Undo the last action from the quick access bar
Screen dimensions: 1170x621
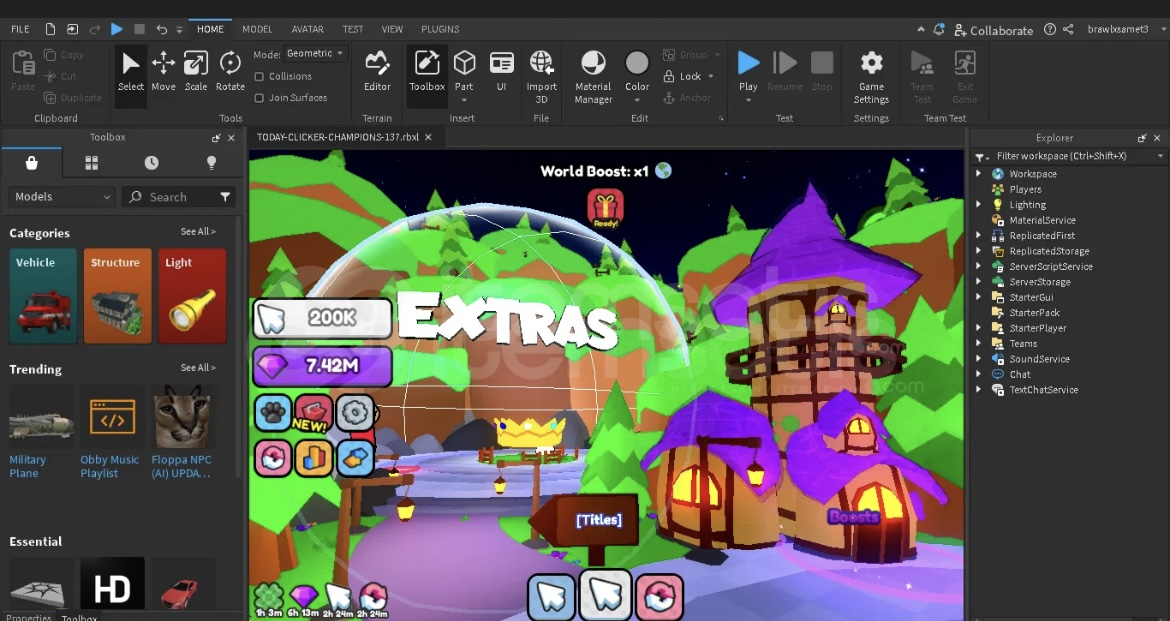161,29
